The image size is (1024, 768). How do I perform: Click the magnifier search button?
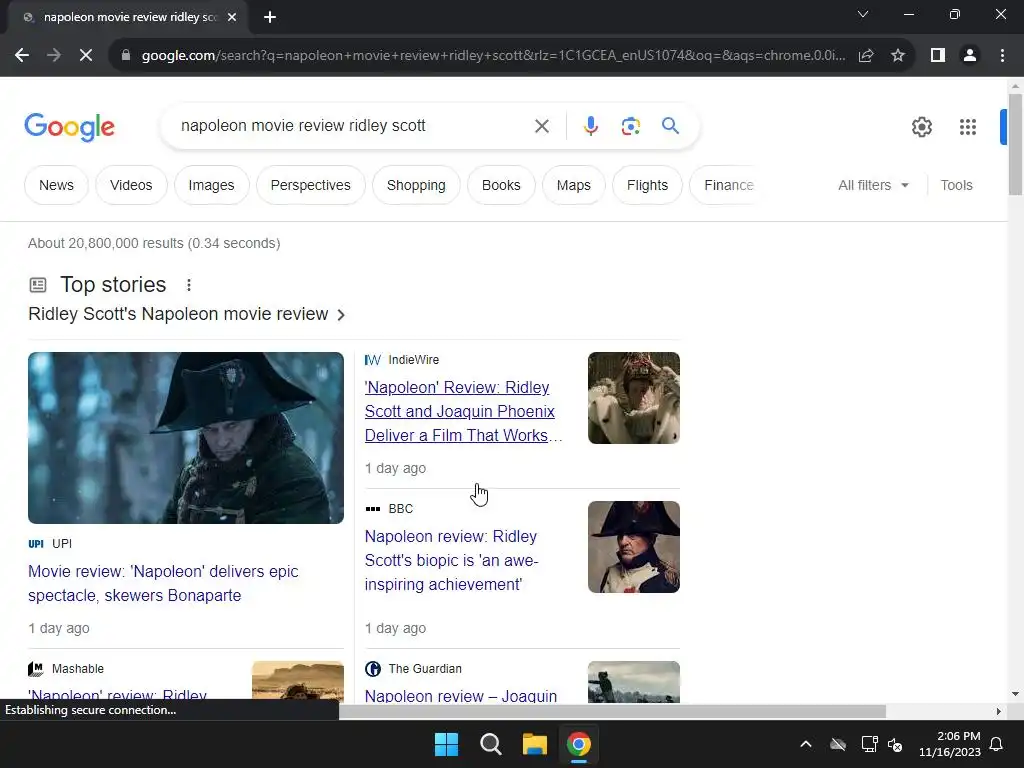click(x=670, y=125)
